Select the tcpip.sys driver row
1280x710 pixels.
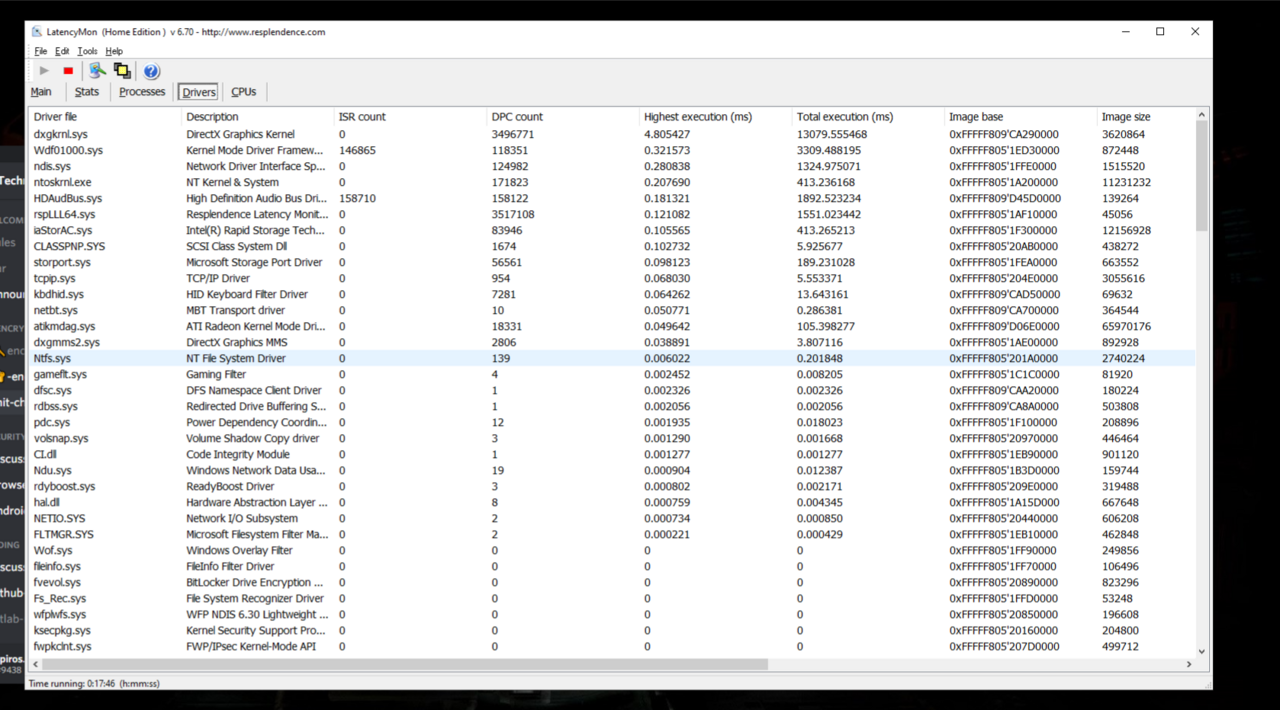coord(612,278)
